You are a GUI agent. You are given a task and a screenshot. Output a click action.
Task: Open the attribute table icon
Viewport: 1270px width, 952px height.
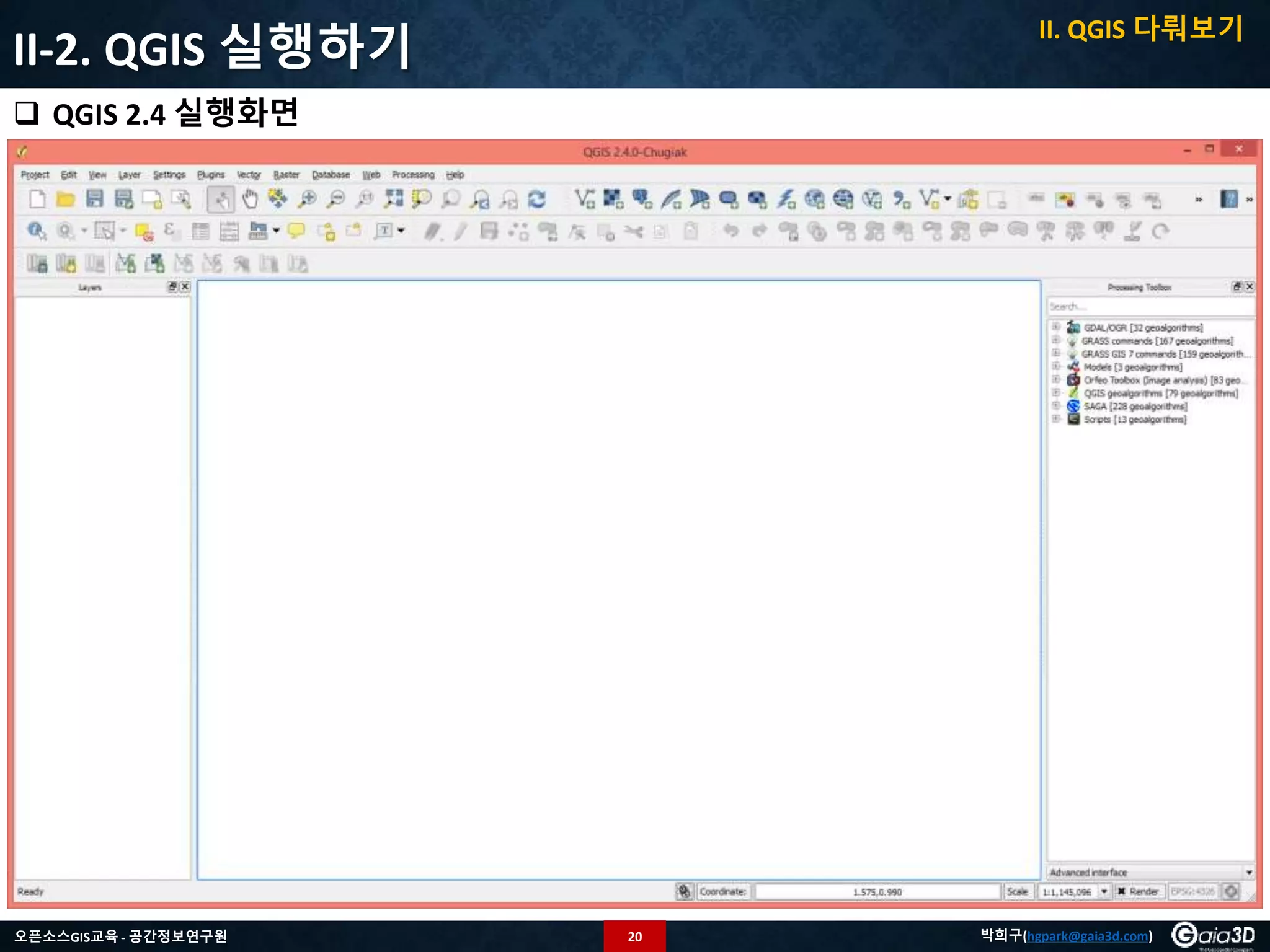pos(200,232)
